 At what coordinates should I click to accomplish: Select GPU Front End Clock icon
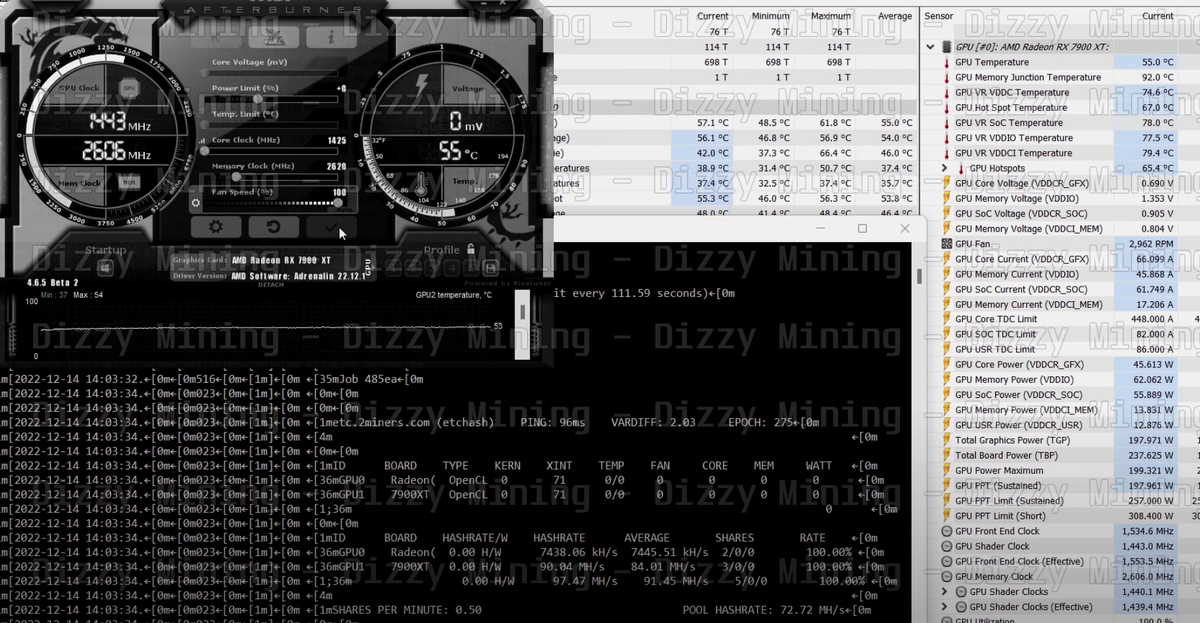tap(947, 531)
